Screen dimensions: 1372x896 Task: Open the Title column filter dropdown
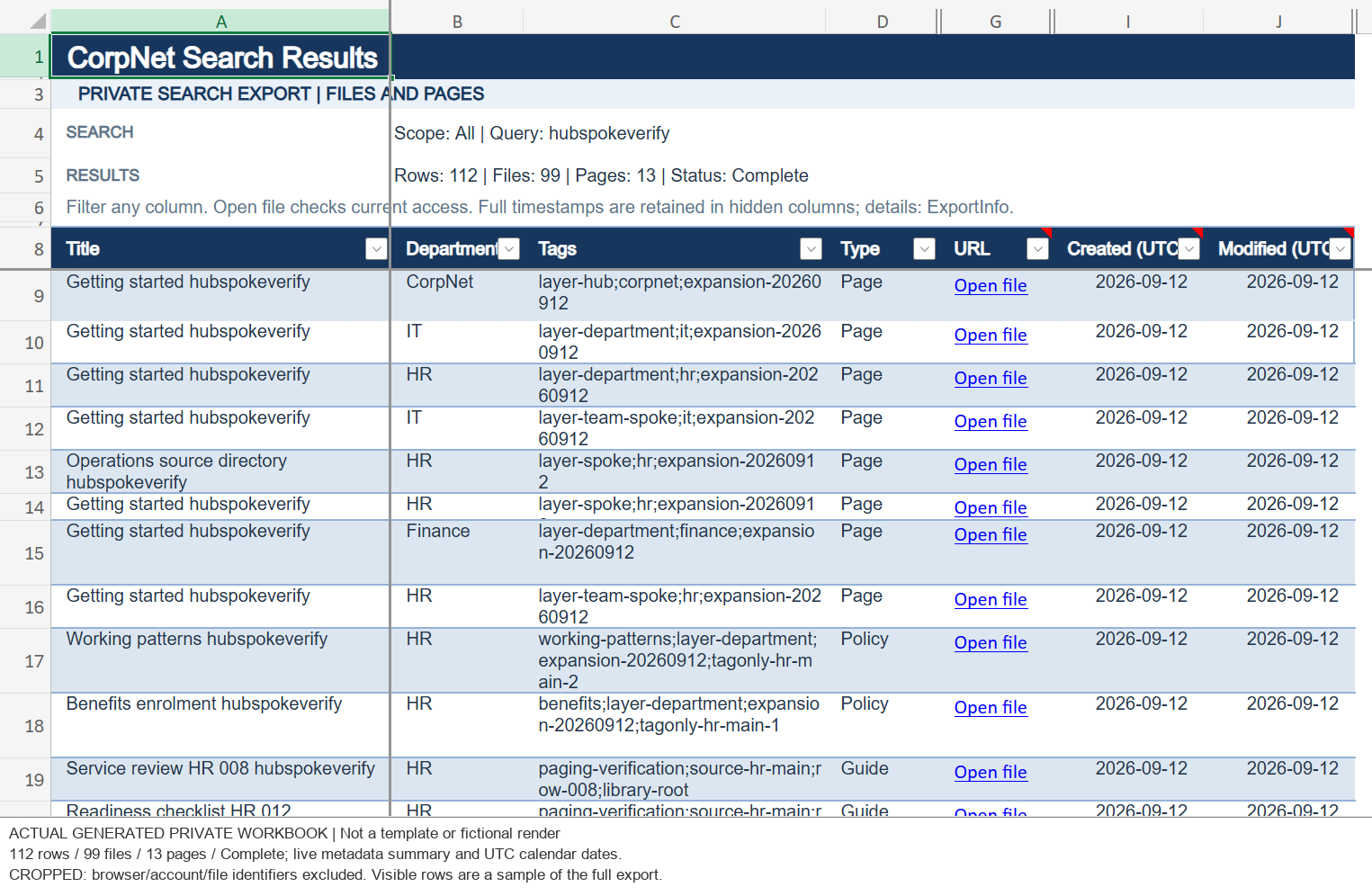coord(376,249)
